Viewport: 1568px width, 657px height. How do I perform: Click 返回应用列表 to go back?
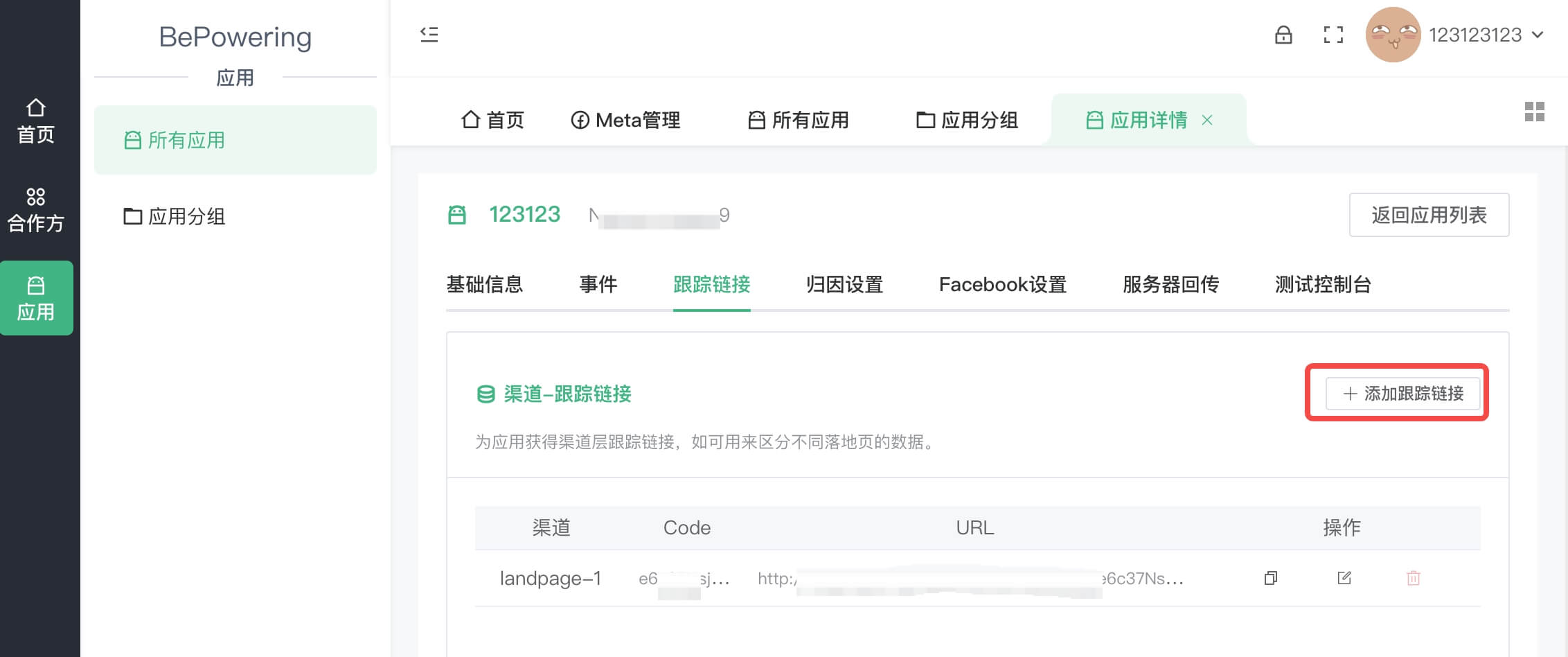[1429, 215]
